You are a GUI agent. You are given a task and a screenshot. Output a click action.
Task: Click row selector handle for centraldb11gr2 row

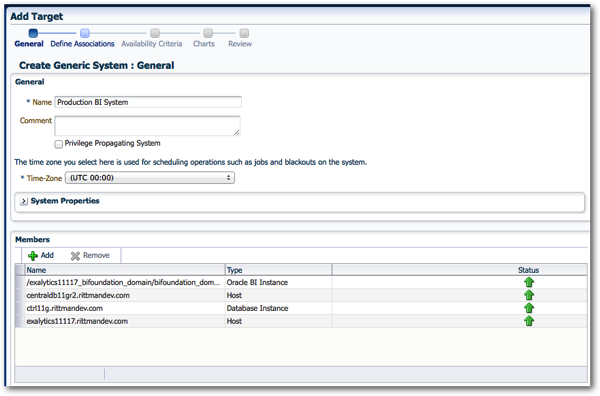(x=20, y=295)
